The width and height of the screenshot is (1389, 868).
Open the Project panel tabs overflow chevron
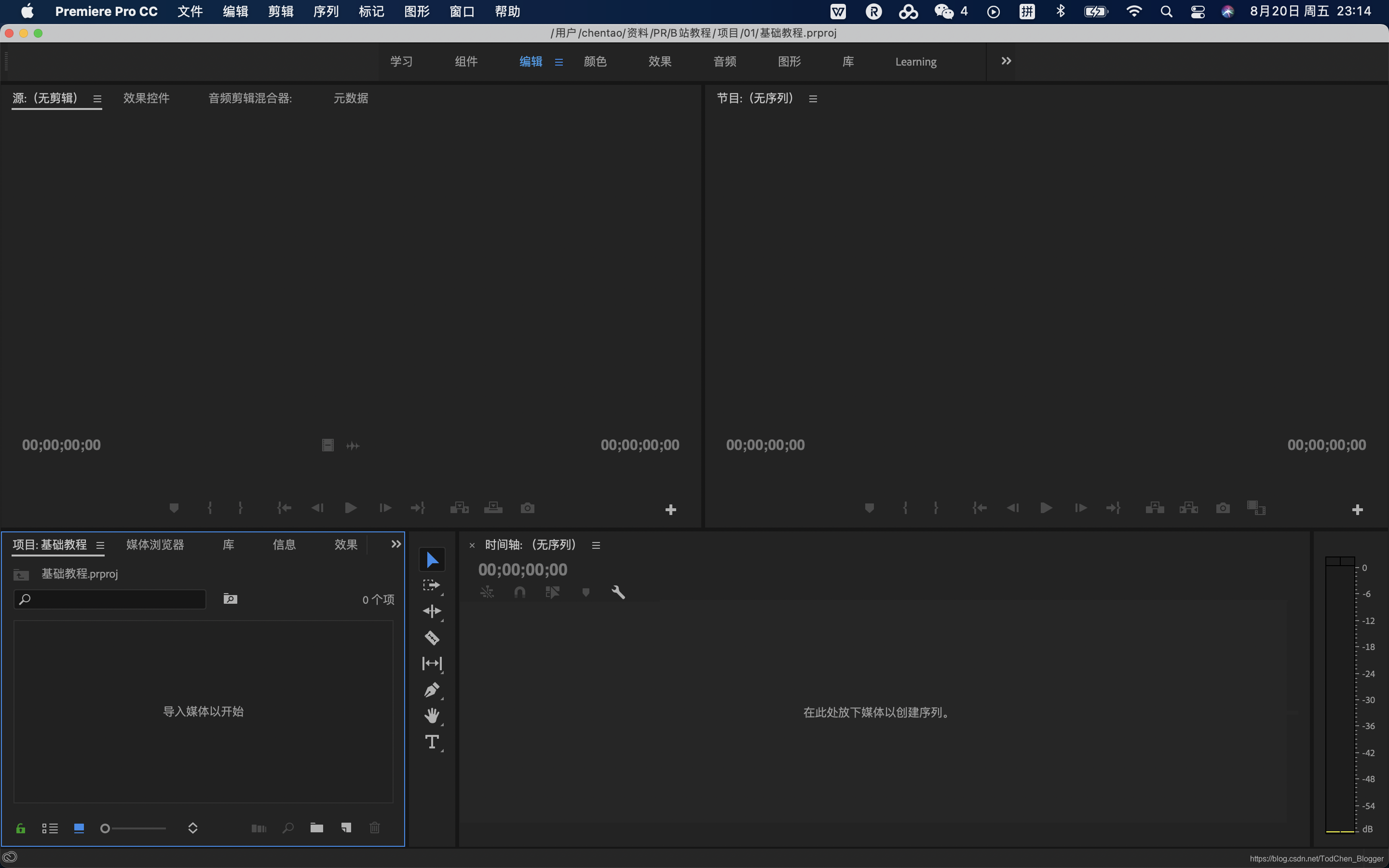395,543
